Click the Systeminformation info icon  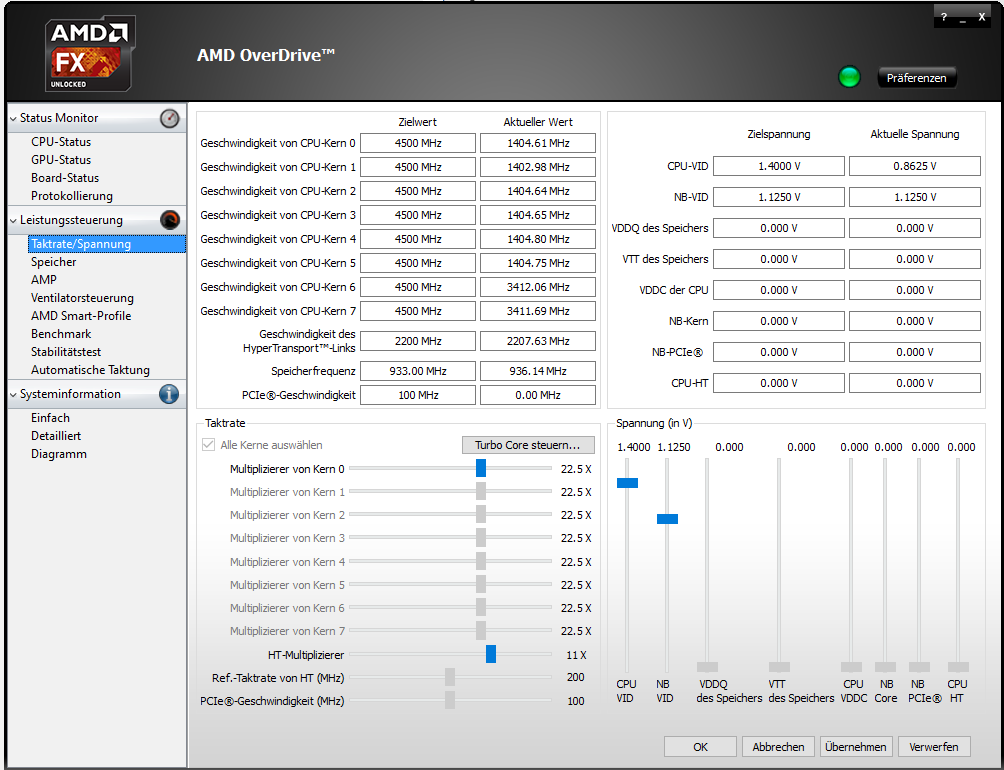point(169,394)
